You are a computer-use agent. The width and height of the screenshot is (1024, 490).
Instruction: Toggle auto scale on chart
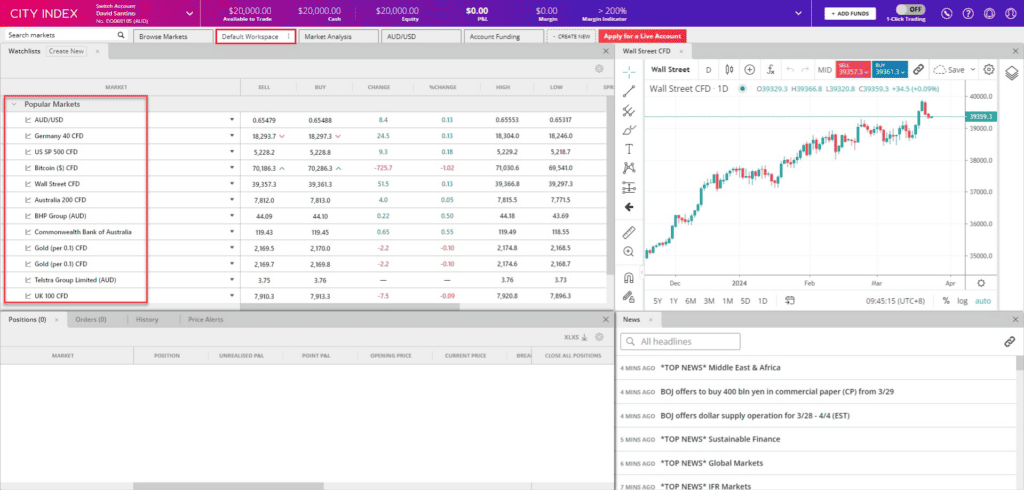[x=983, y=301]
